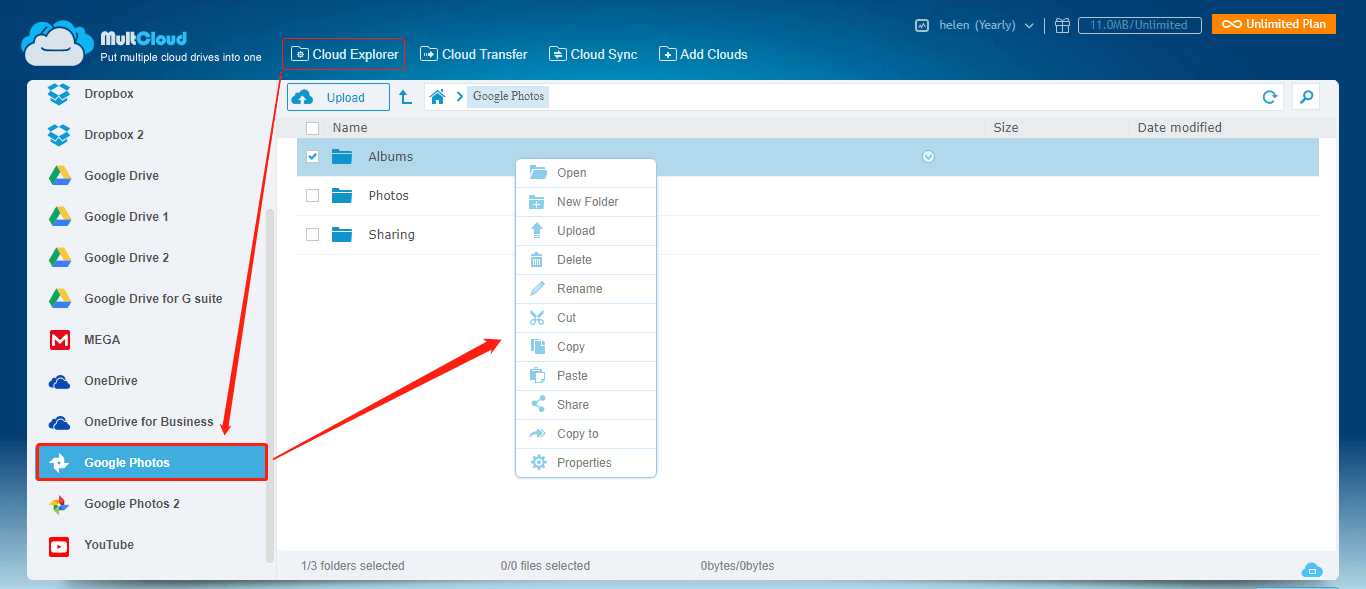Select Share in the context menu
1366x589 pixels.
coord(586,405)
